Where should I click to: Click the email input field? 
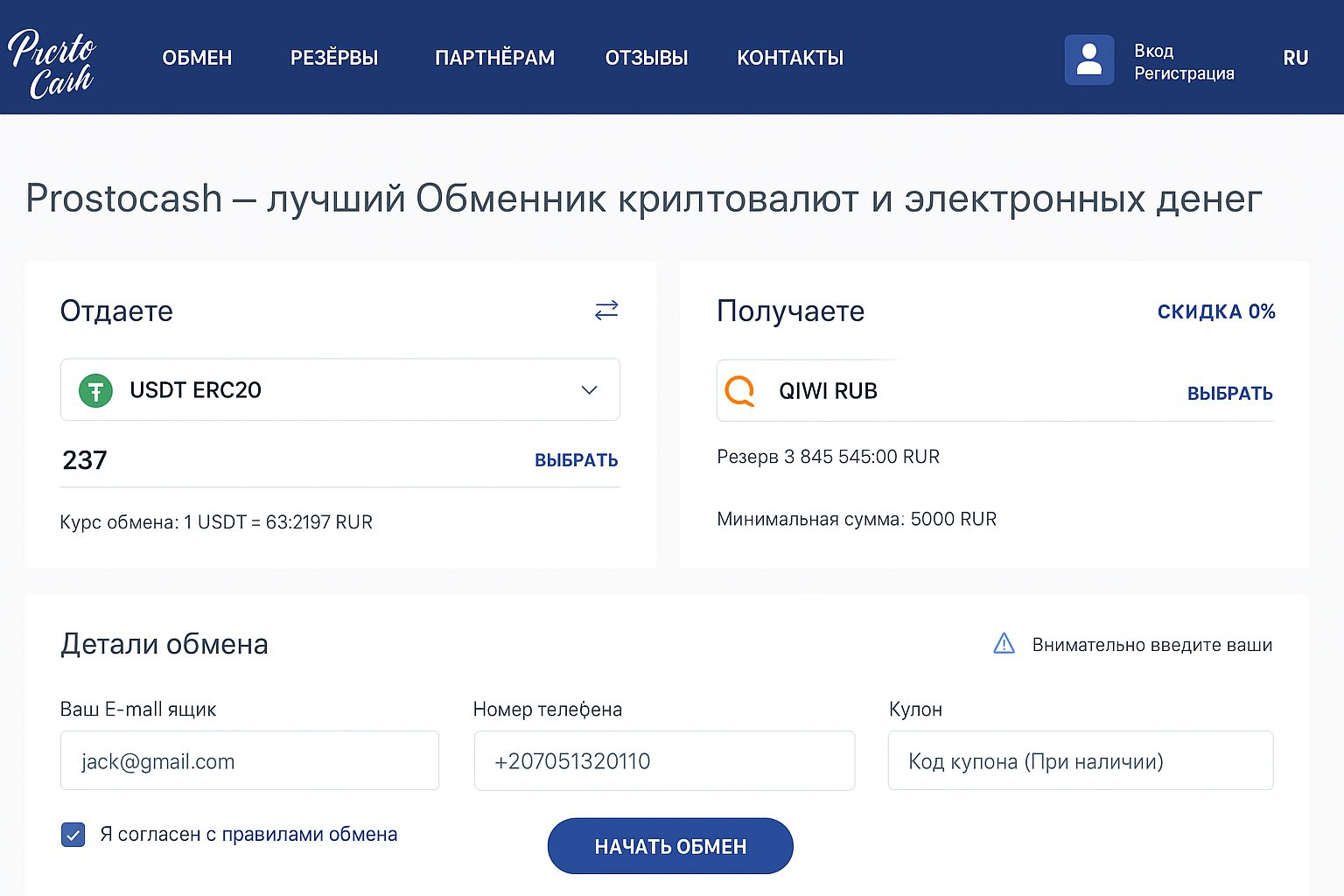tap(249, 761)
